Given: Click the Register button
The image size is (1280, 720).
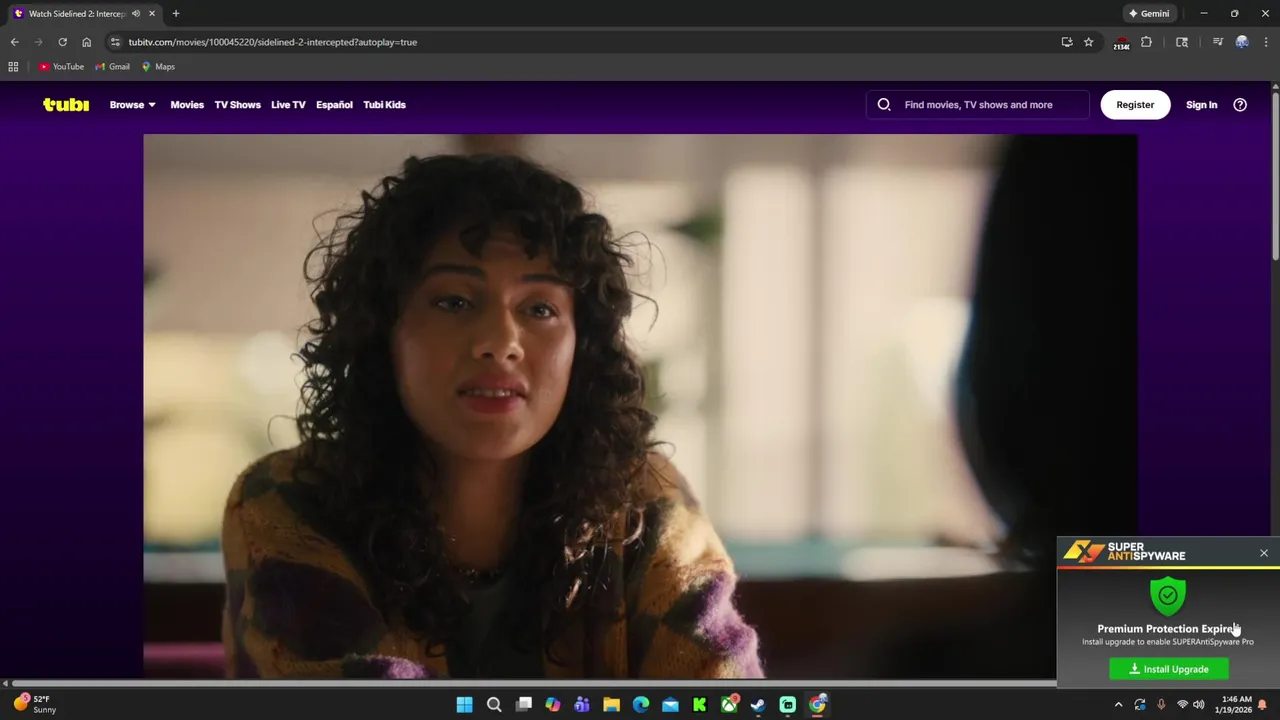Looking at the screenshot, I should [x=1135, y=104].
